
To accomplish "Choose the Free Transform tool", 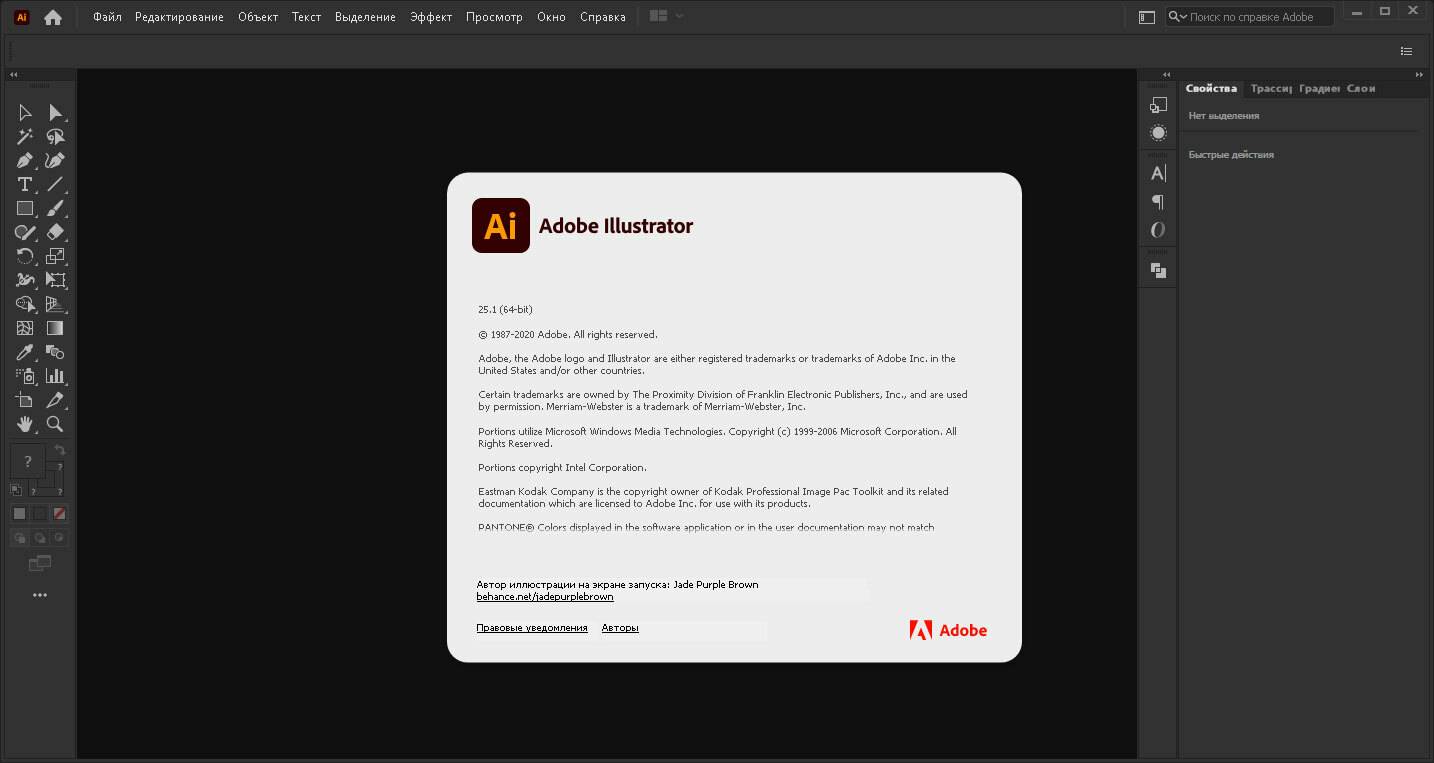I will click(56, 280).
